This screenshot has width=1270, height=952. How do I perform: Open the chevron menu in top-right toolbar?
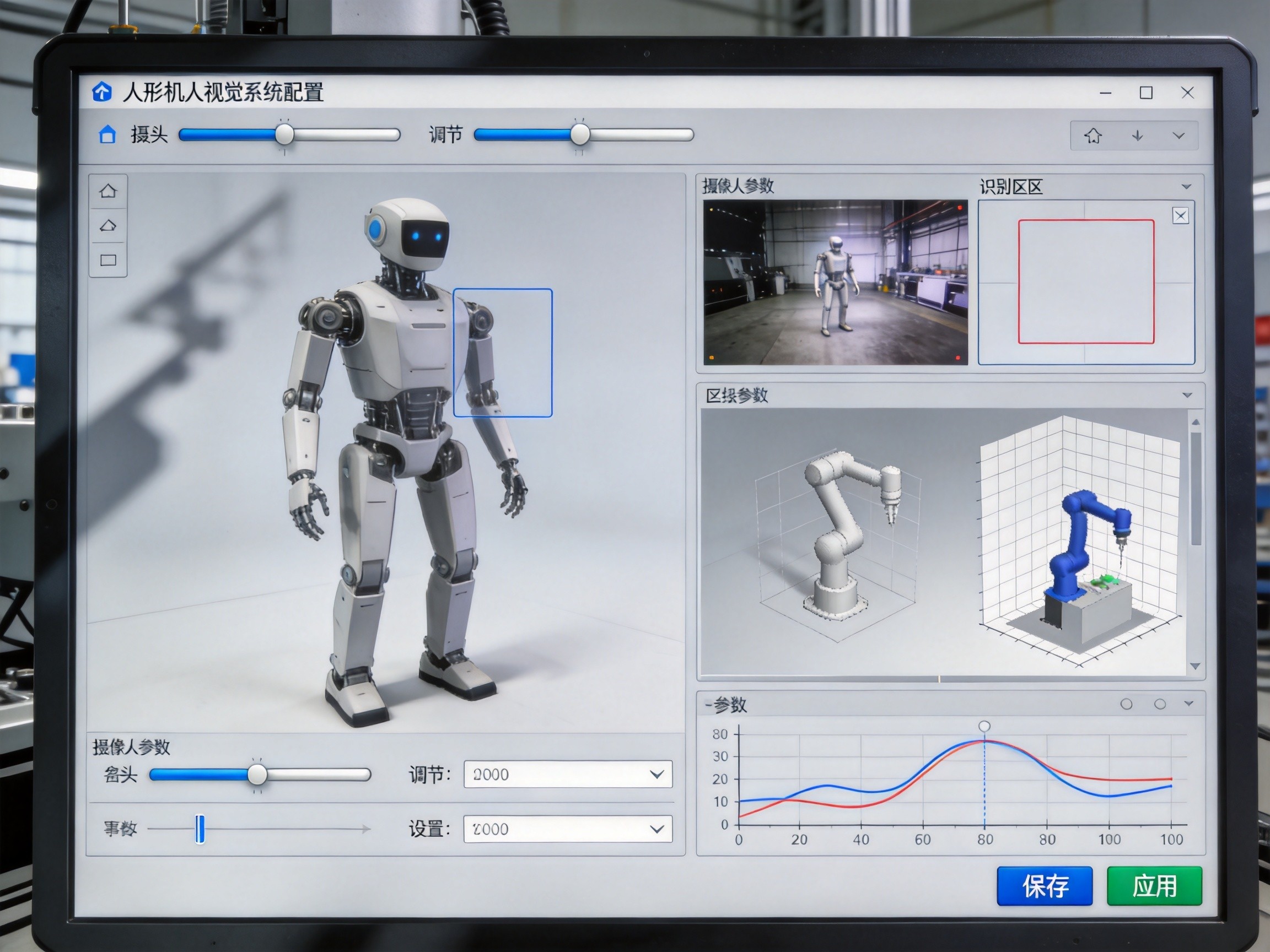point(1178,136)
